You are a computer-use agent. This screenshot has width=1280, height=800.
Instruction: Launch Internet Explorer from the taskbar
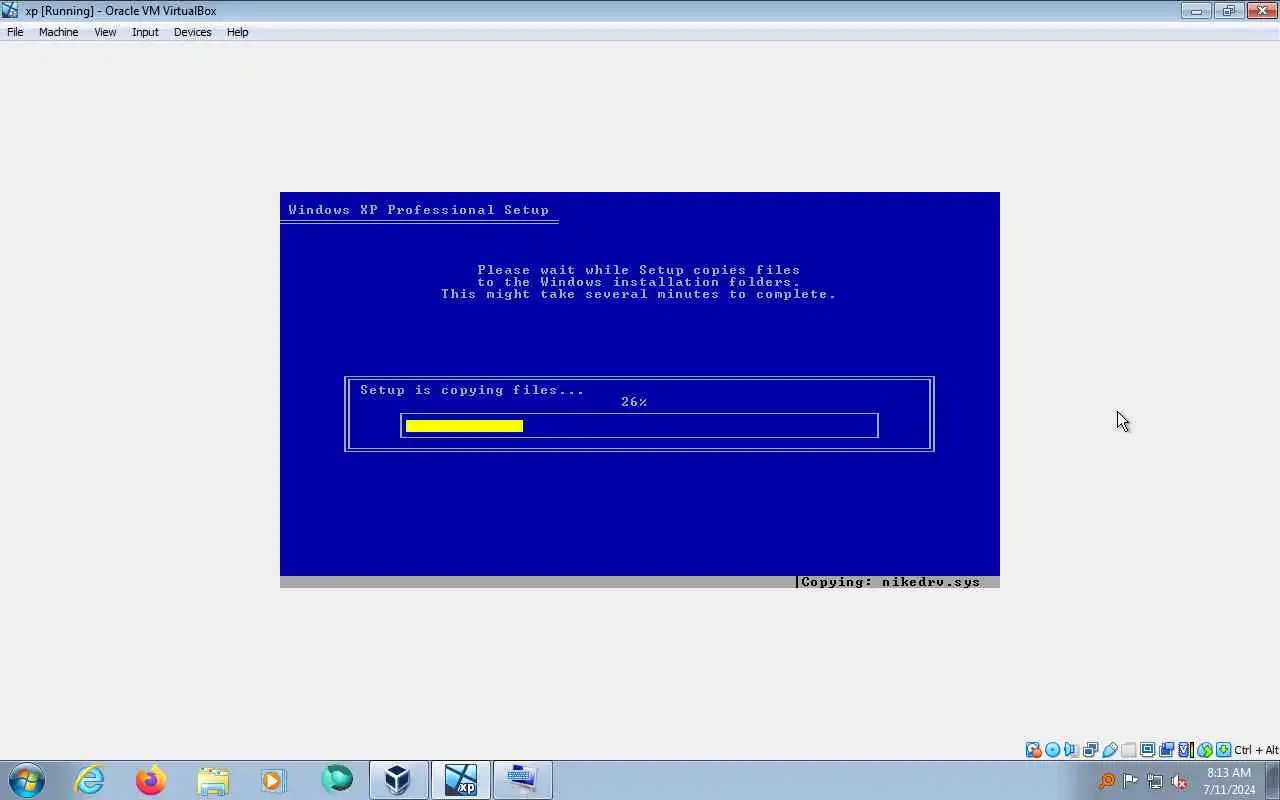90,780
